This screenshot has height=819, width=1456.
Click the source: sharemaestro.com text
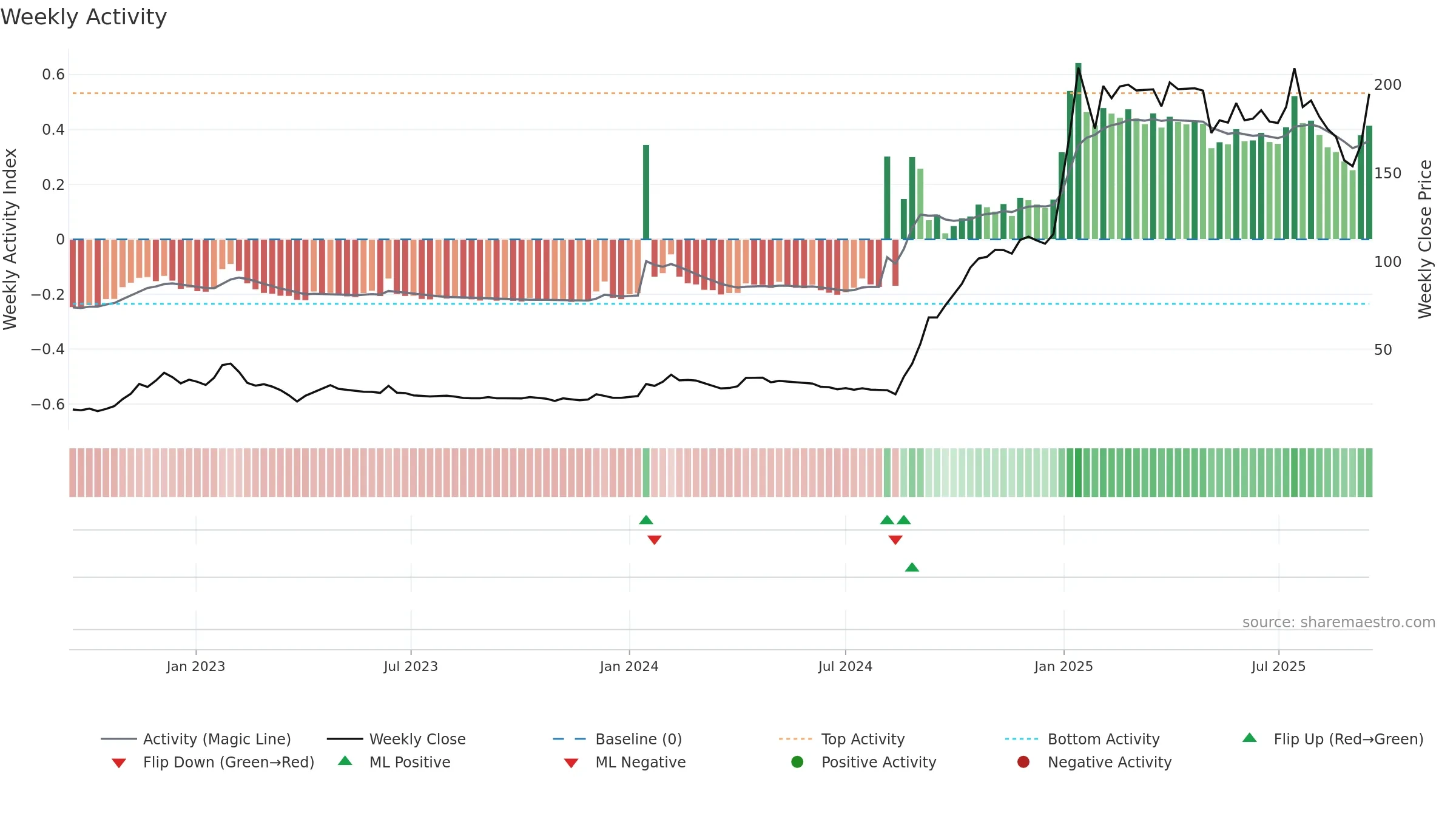pos(1339,622)
